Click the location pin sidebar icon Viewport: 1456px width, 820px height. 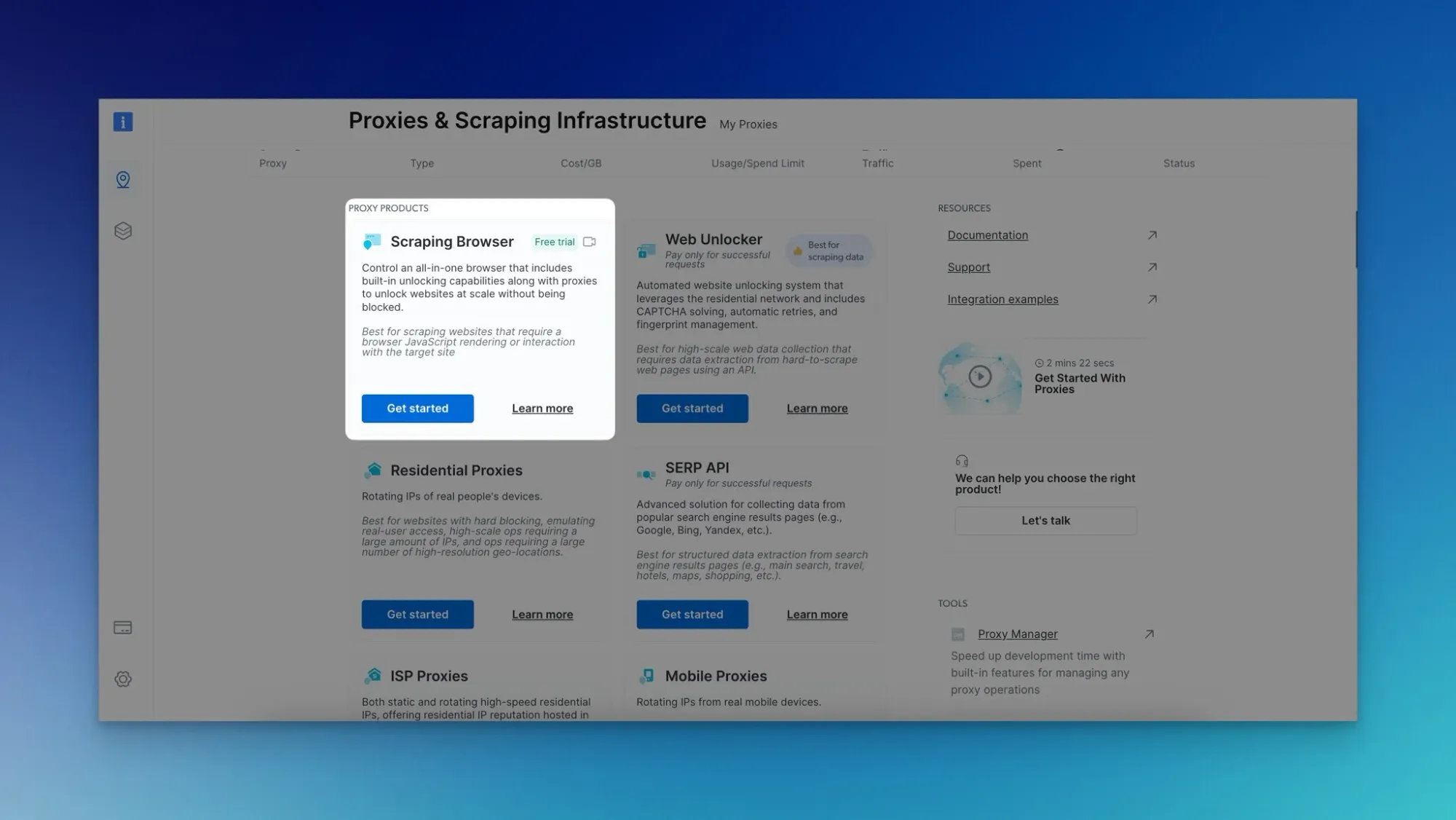pyautogui.click(x=122, y=180)
